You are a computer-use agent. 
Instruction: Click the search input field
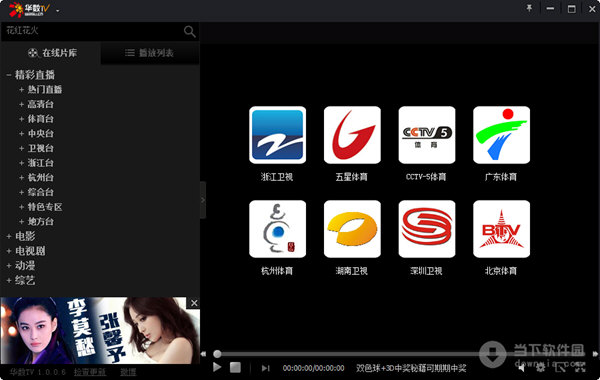tap(92, 31)
